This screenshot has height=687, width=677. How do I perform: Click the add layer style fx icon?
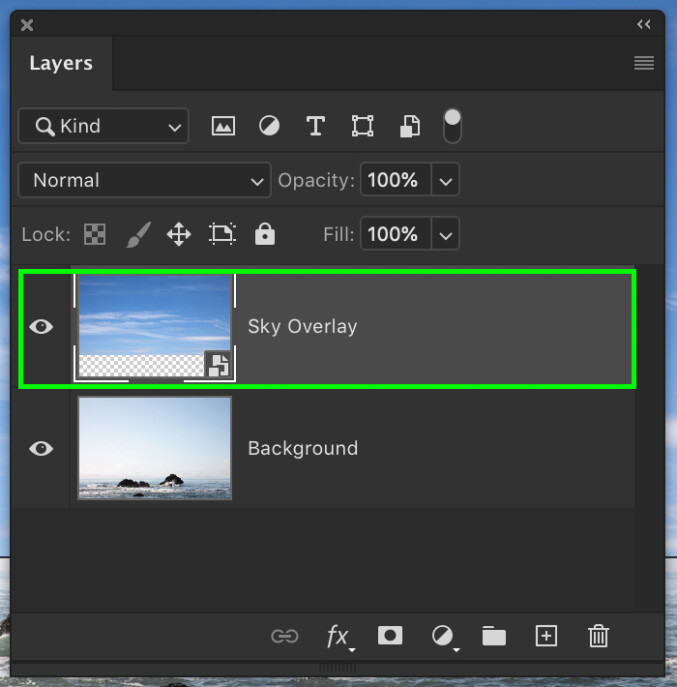click(x=338, y=636)
